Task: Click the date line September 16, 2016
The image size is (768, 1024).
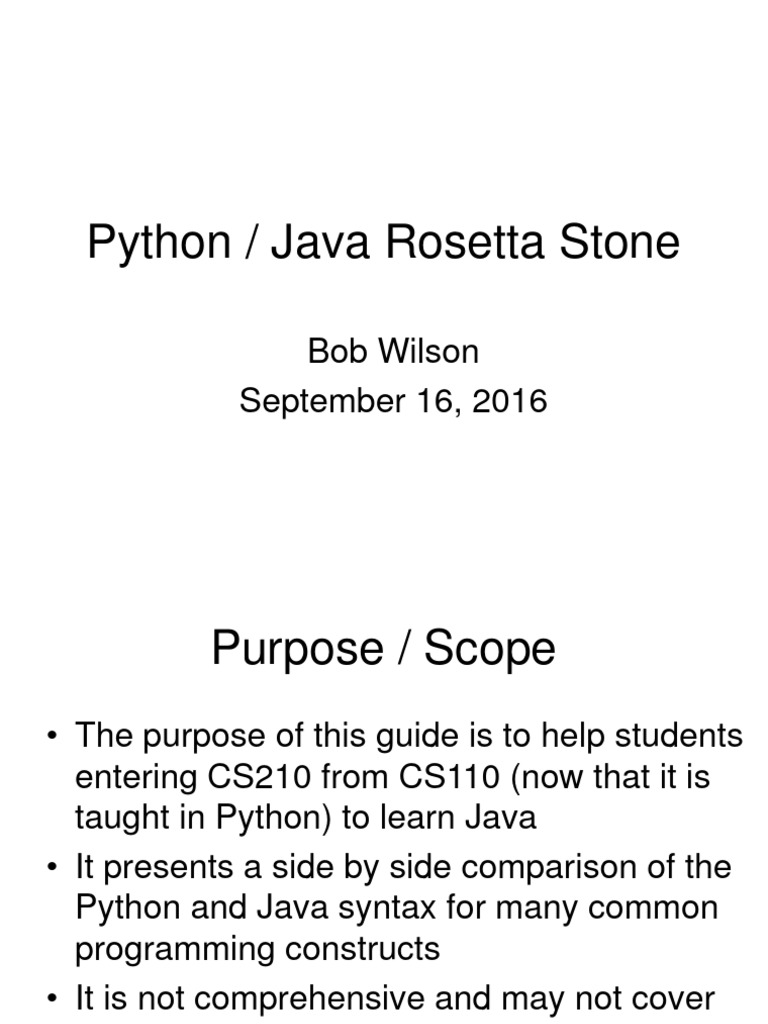Action: pos(393,400)
